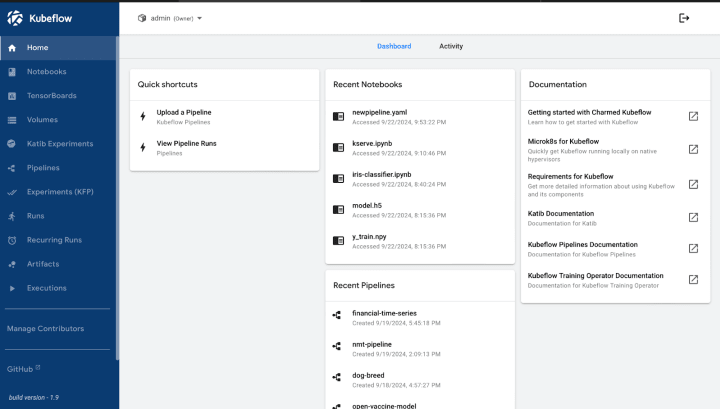The height and width of the screenshot is (409, 720).
Task: Switch to the Activity tab
Action: pyautogui.click(x=451, y=46)
